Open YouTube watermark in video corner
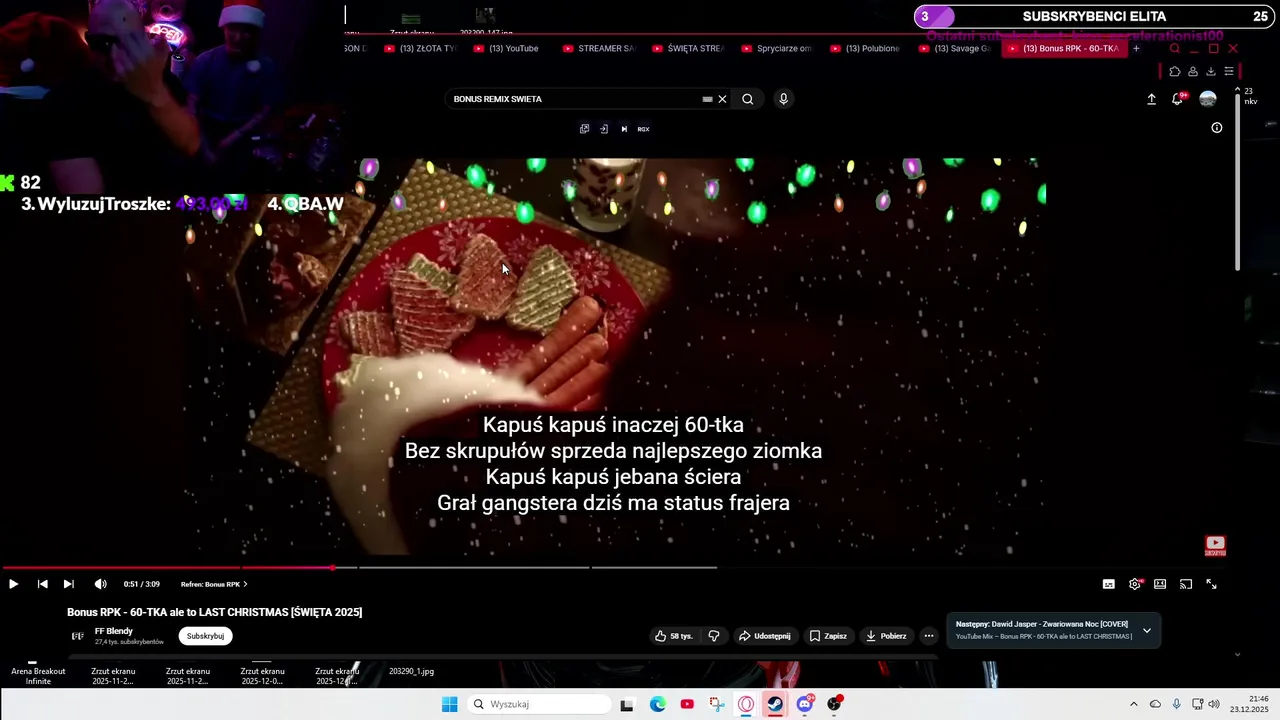Screen dimensions: 1280x720 pos(1215,546)
